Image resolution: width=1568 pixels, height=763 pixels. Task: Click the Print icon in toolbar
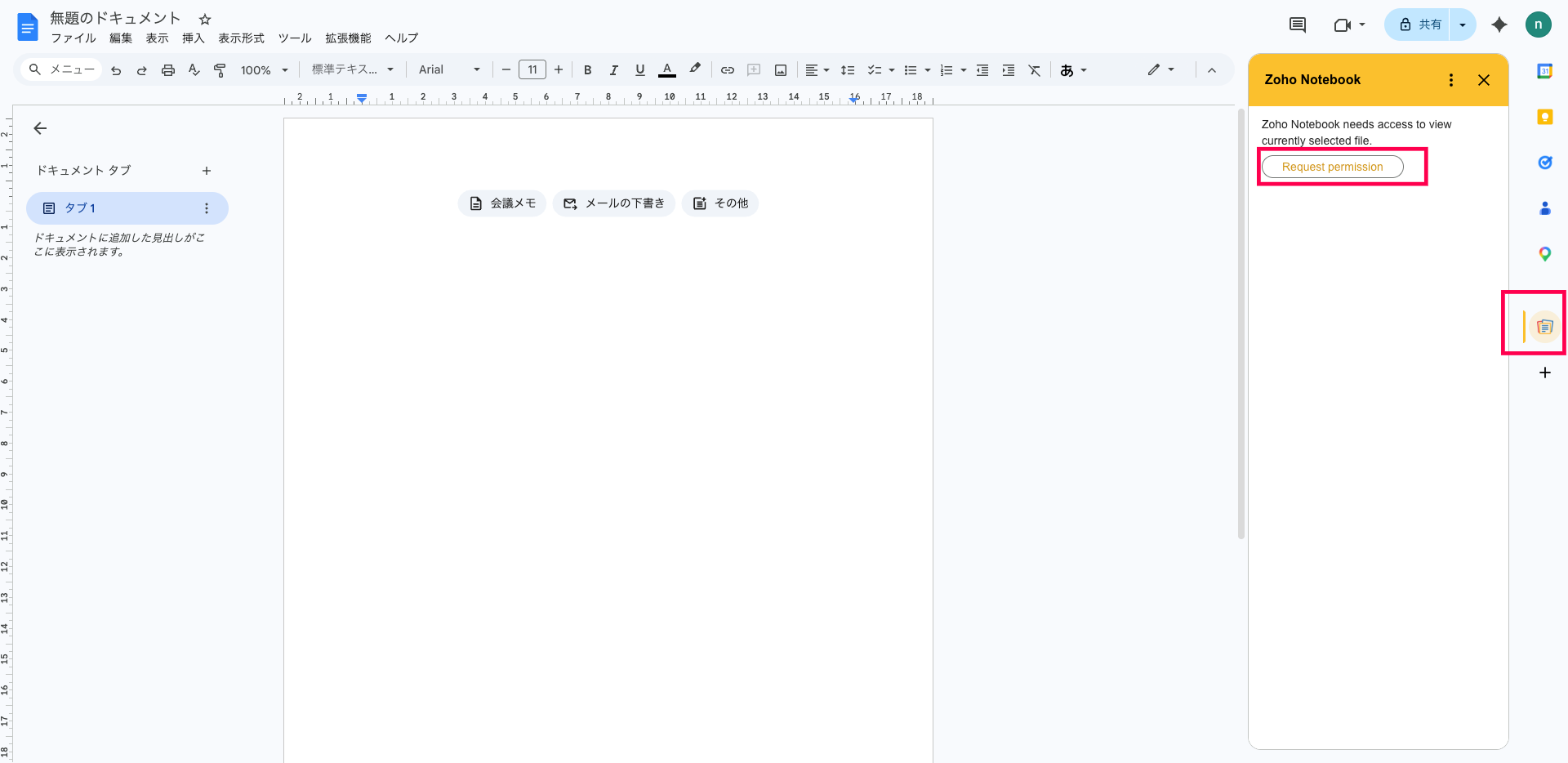[167, 70]
